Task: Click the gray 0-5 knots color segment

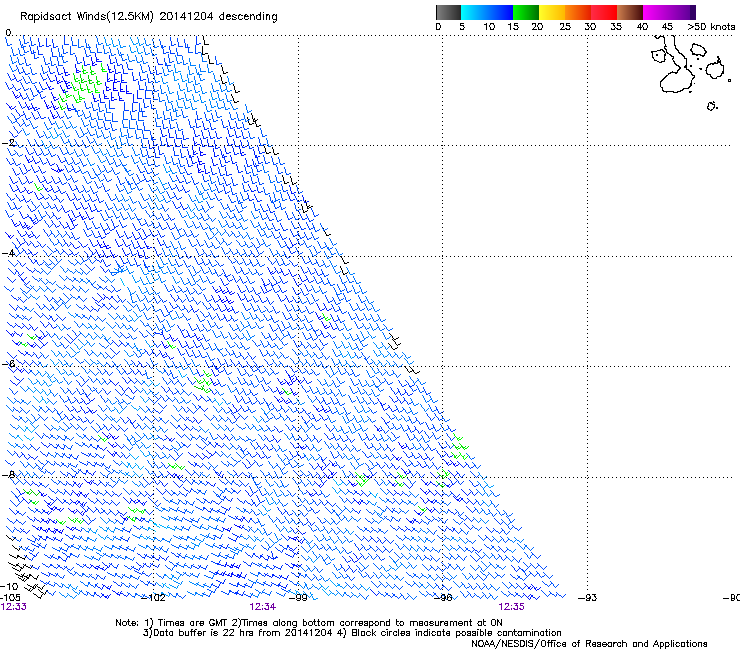Action: (x=448, y=12)
